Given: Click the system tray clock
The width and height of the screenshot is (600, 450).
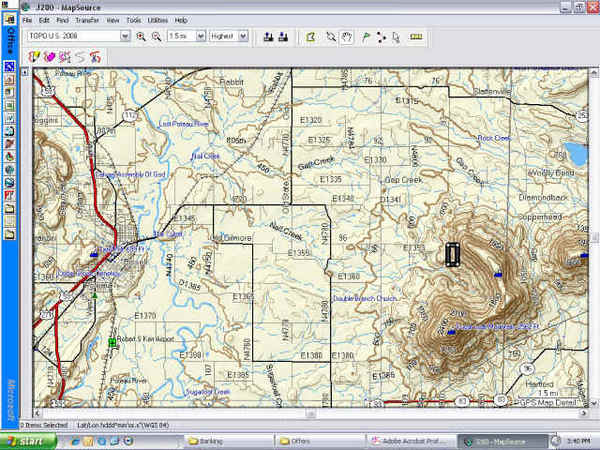Looking at the screenshot, I should click(x=580, y=441).
